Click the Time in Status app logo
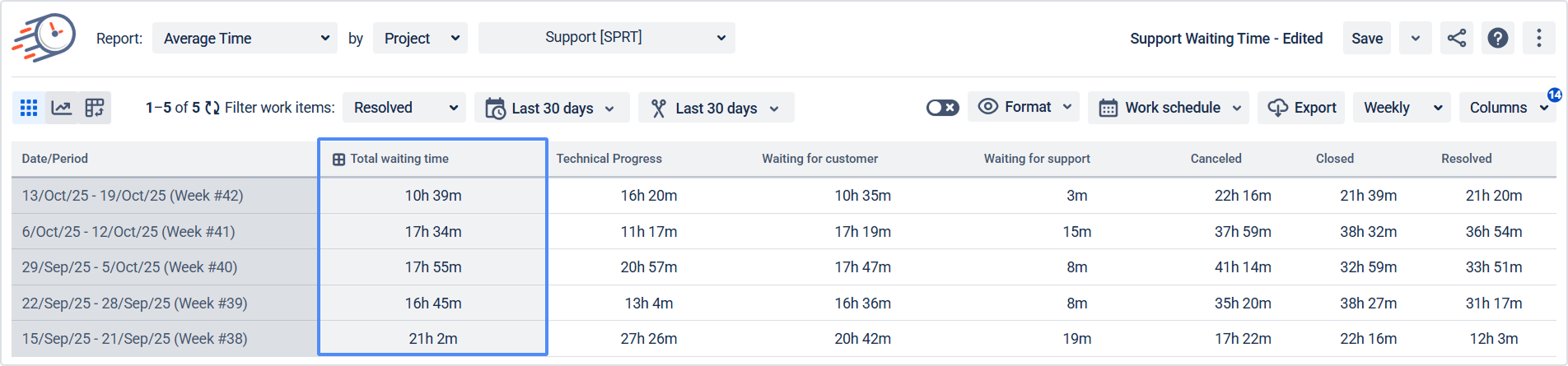This screenshot has height=366, width=1568. pyautogui.click(x=44, y=38)
